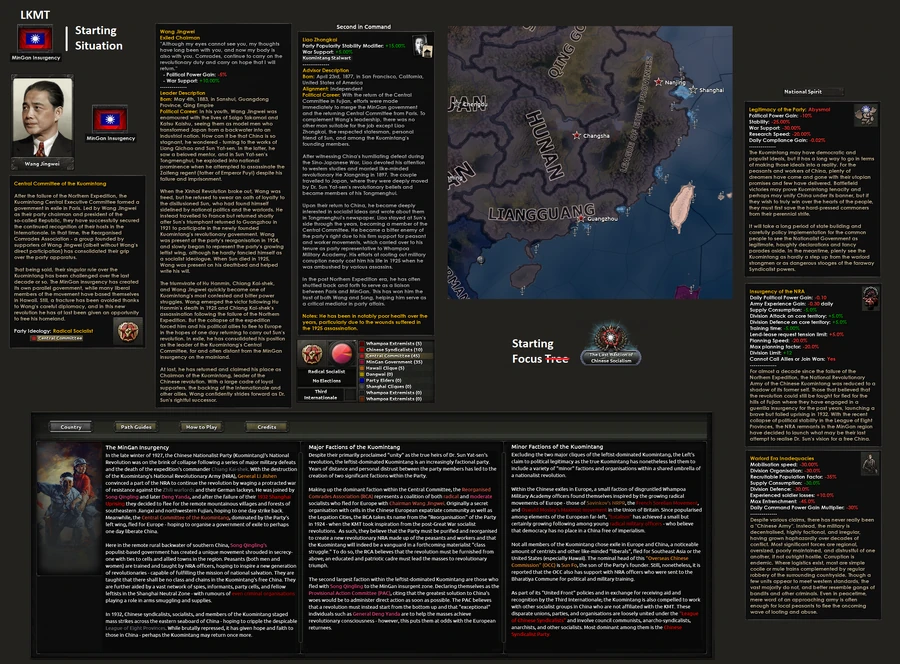Click "The Last National of Chinese Socialism" focus icon
This screenshot has width=900, height=664.
coord(613,338)
